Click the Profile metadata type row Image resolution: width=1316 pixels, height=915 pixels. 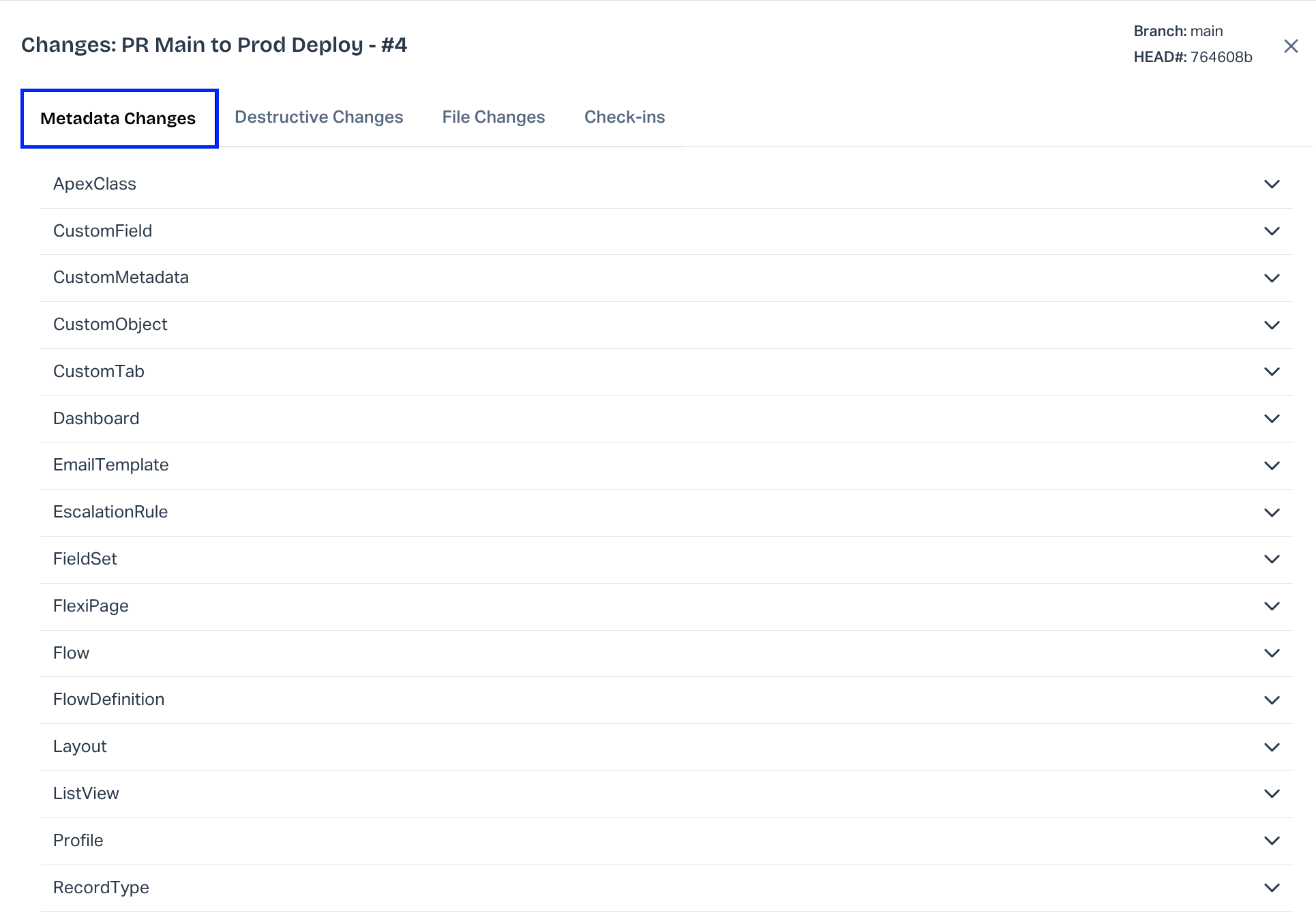[x=78, y=841]
